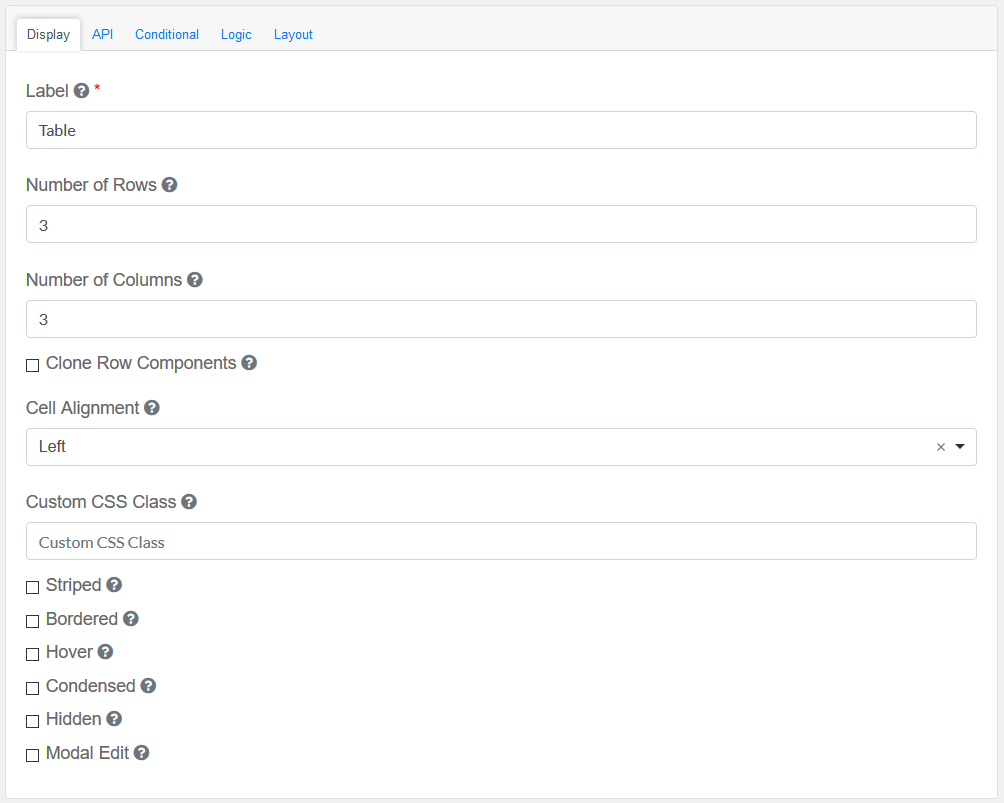Image resolution: width=1004 pixels, height=803 pixels.
Task: Go to the Logic tab
Action: click(236, 34)
